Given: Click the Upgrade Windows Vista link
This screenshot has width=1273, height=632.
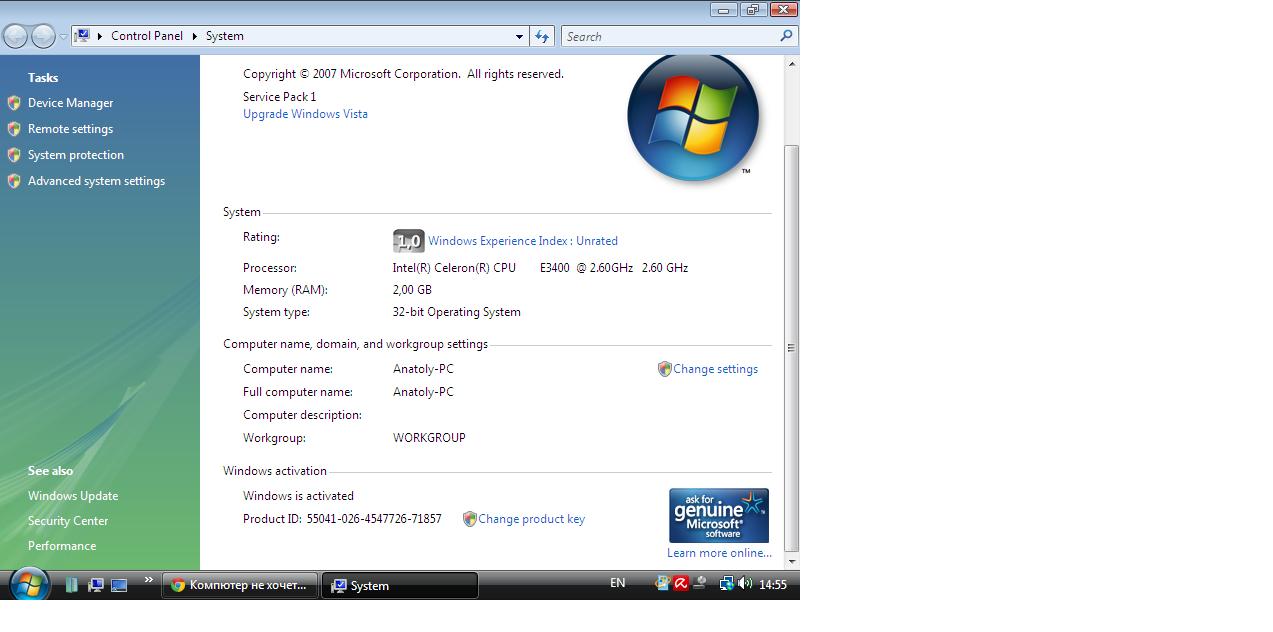Looking at the screenshot, I should 305,114.
